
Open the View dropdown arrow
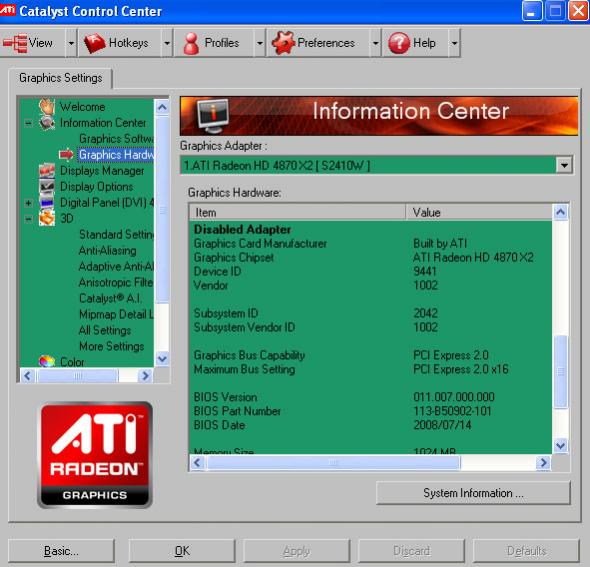(71, 43)
